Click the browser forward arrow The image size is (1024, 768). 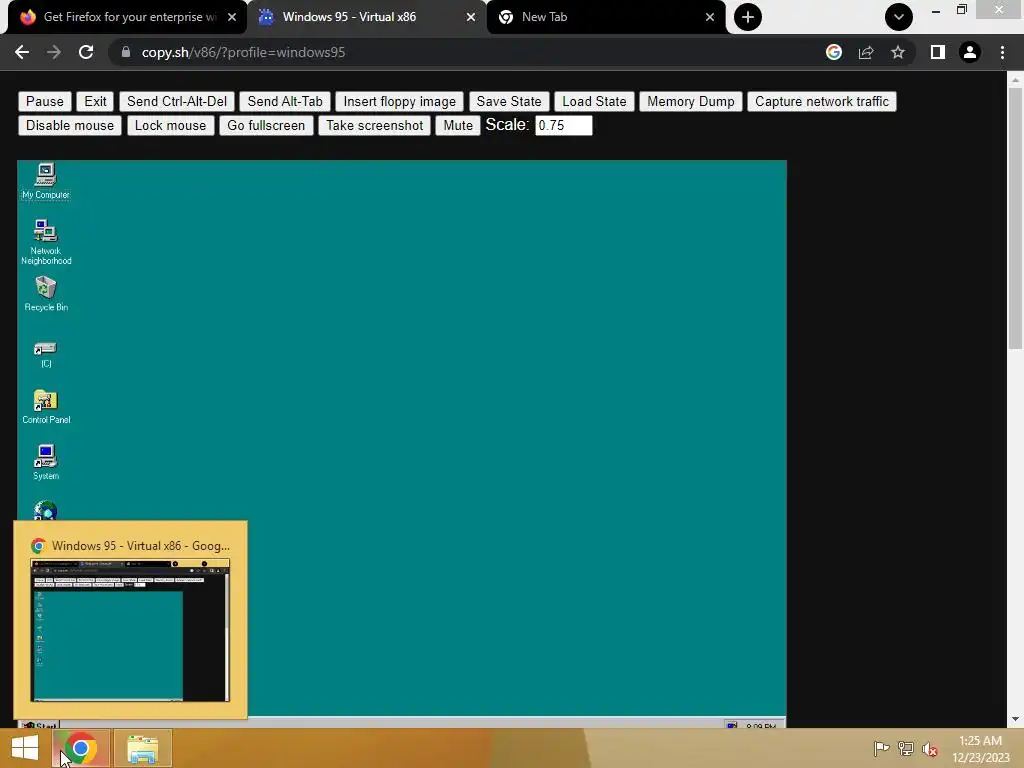(x=54, y=52)
